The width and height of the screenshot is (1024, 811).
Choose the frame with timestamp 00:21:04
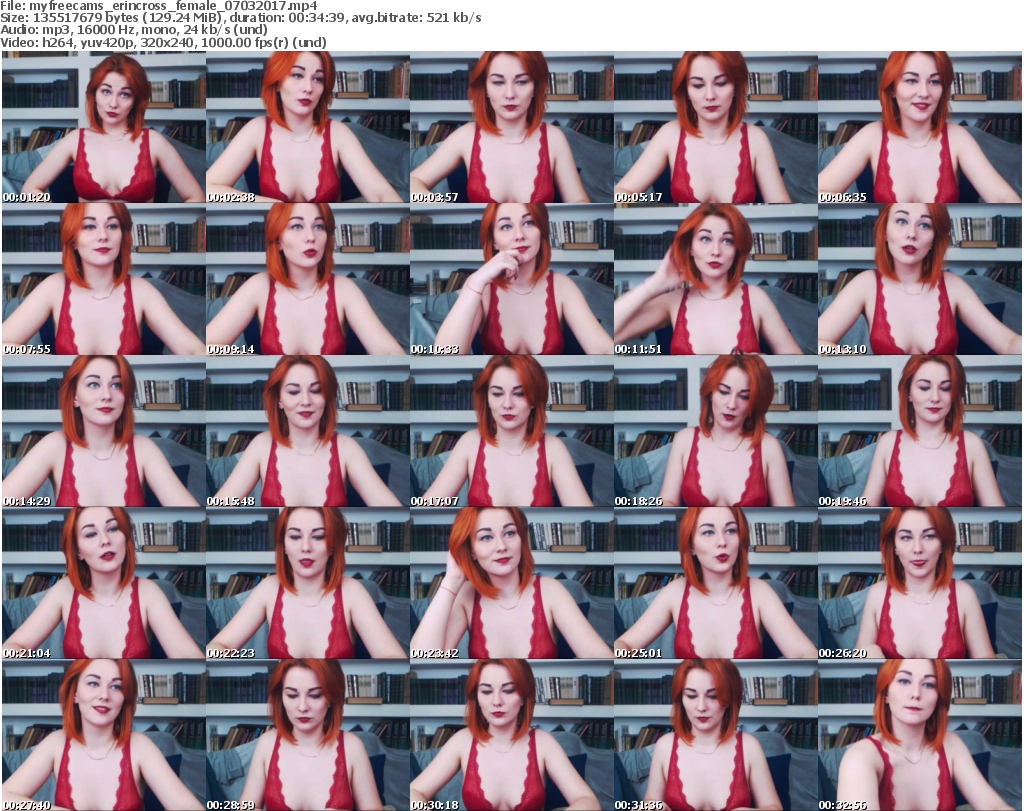pos(104,583)
